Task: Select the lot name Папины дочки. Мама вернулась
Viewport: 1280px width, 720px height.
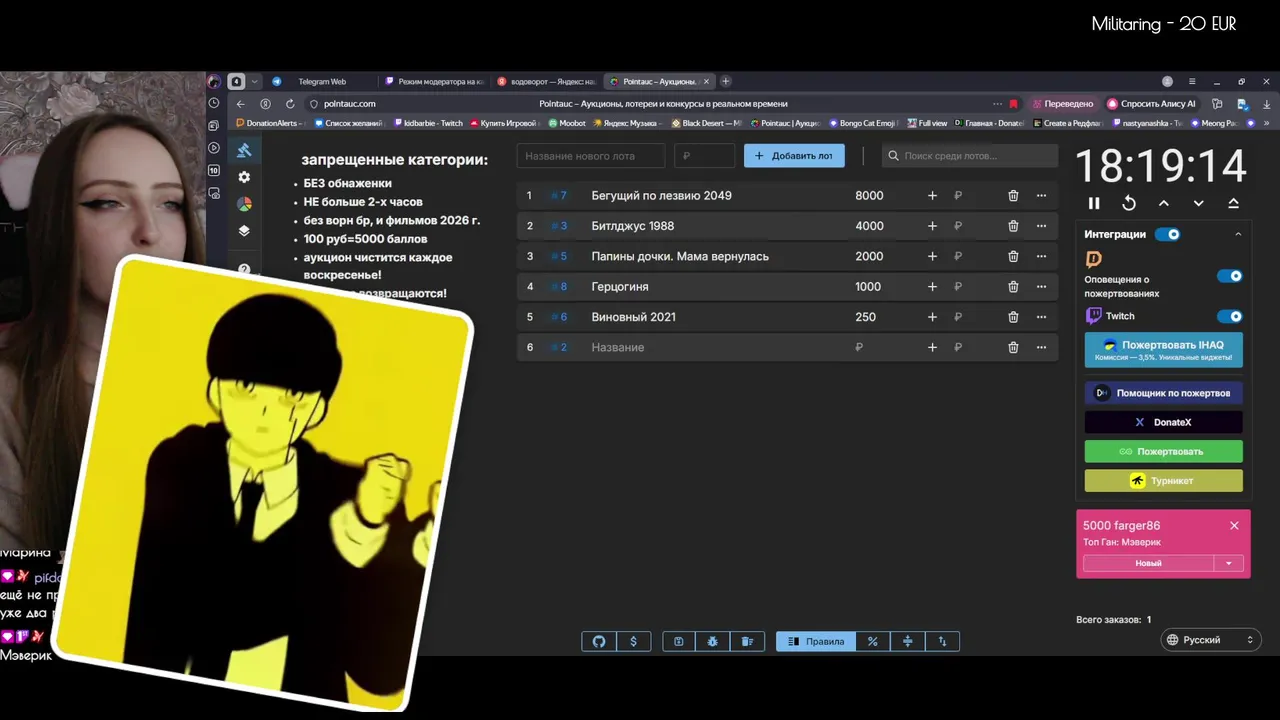Action: [x=680, y=256]
